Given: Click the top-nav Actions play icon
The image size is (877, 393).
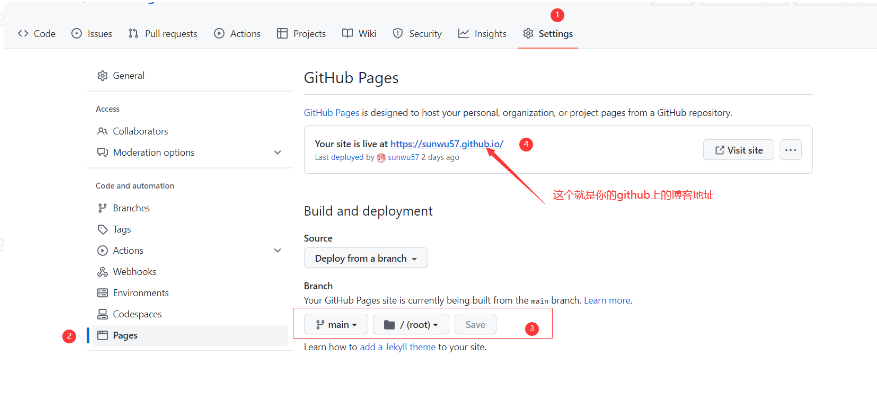Looking at the screenshot, I should [x=219, y=34].
